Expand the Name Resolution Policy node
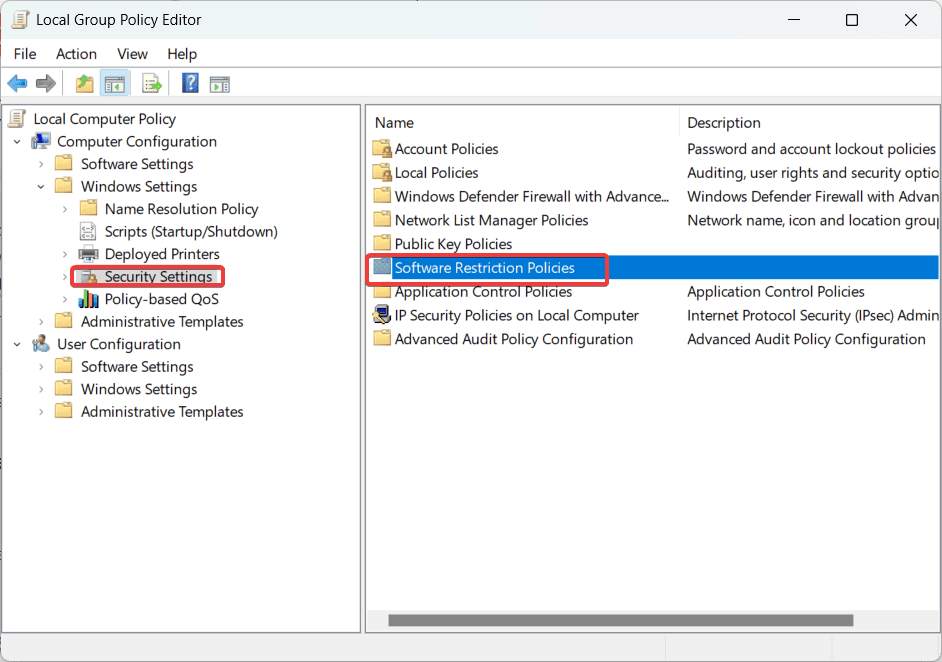The height and width of the screenshot is (662, 942). click(x=65, y=209)
